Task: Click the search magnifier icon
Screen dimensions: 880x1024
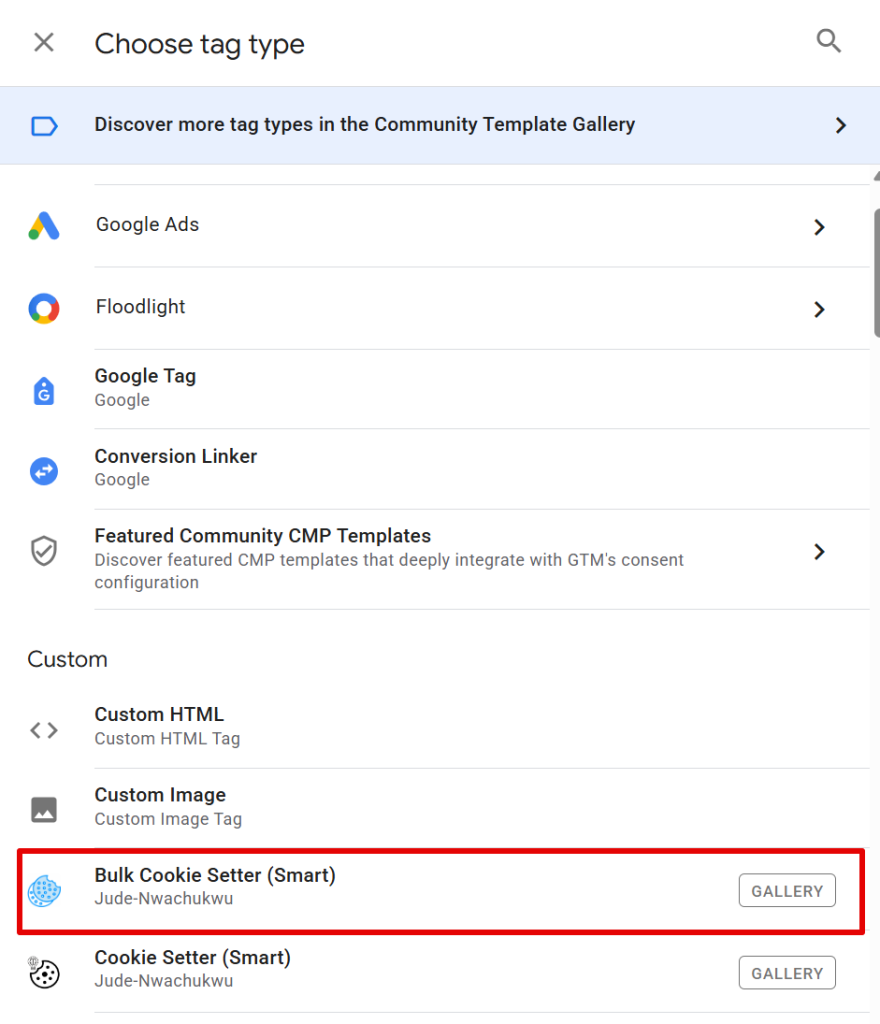Action: click(x=828, y=41)
